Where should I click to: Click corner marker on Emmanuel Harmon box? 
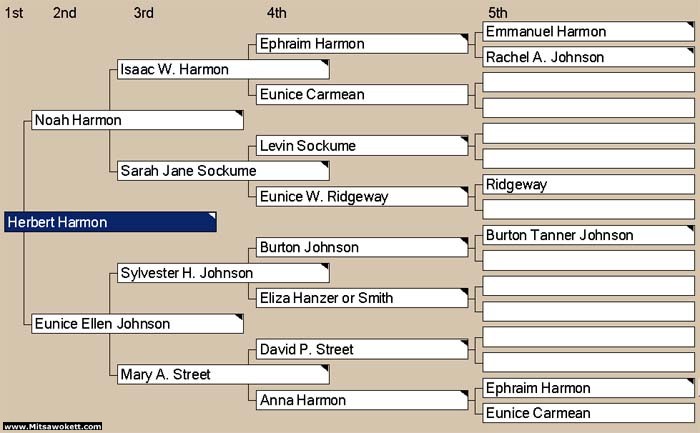690,25
